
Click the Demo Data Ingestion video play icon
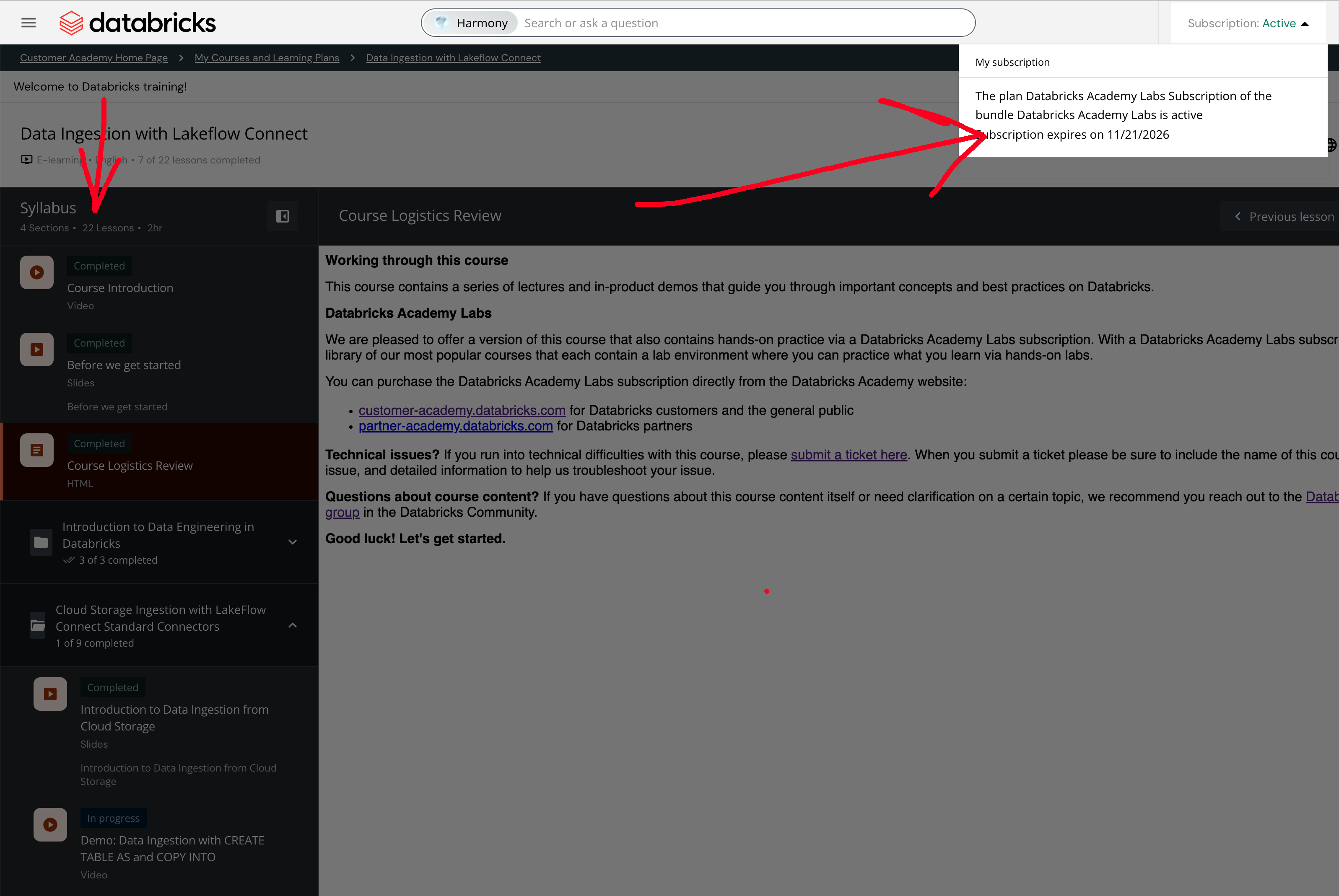coord(50,825)
